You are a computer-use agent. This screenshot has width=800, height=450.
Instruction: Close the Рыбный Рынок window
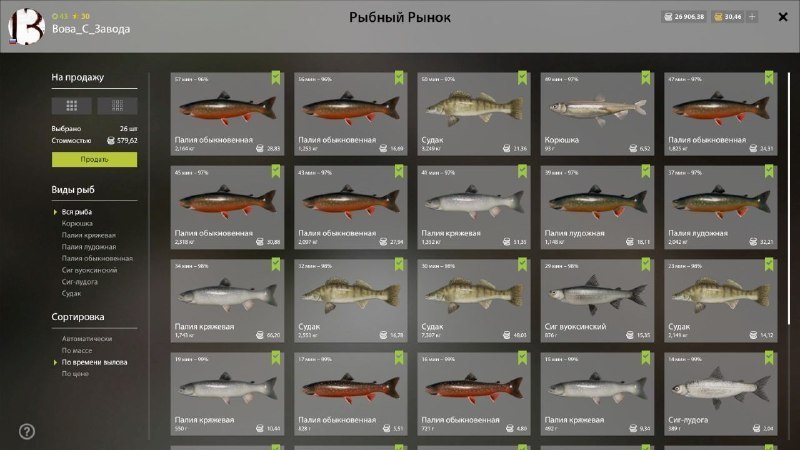point(783,17)
